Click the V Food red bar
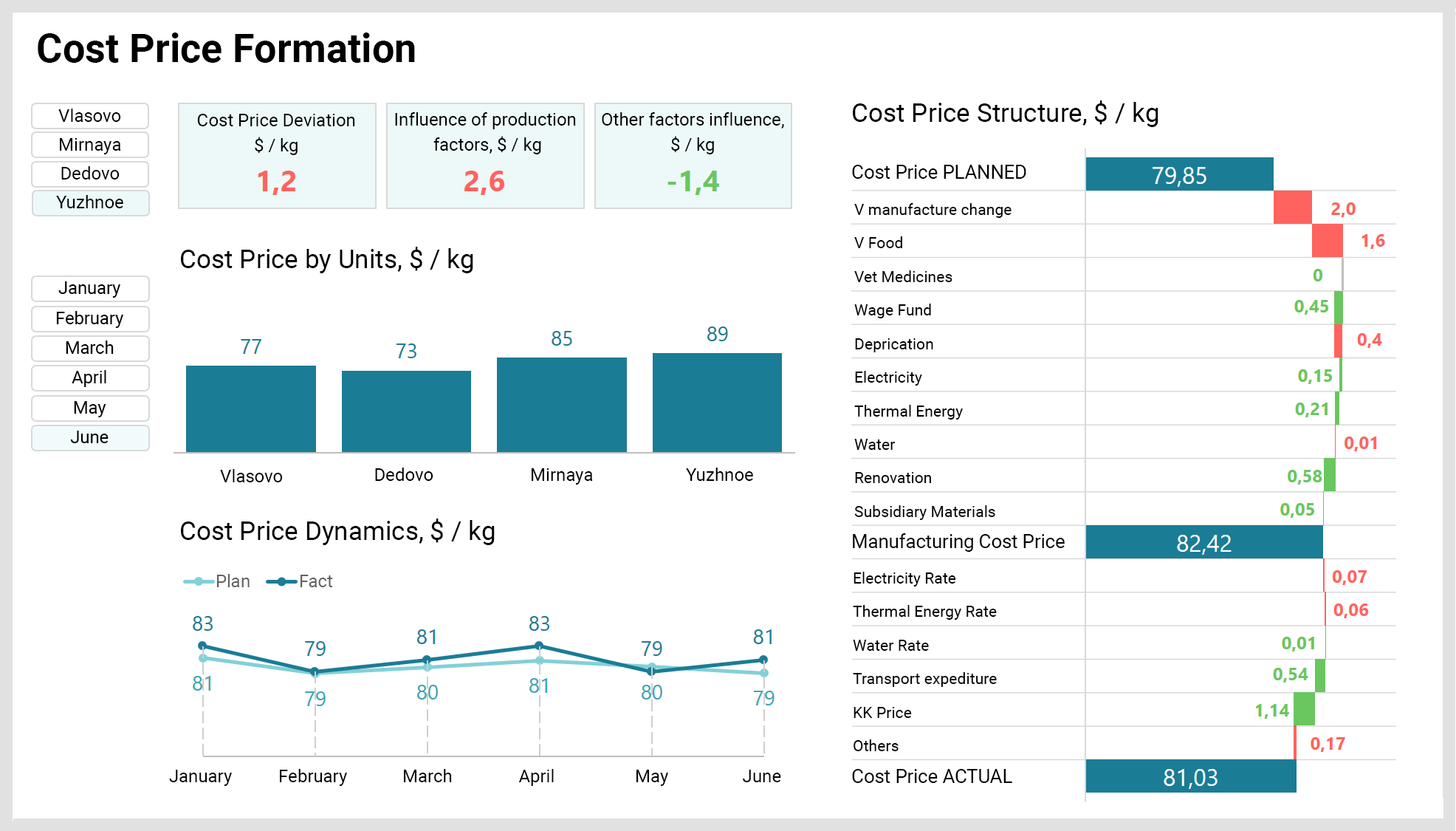Screen dimensions: 1456x831 tap(1328, 241)
